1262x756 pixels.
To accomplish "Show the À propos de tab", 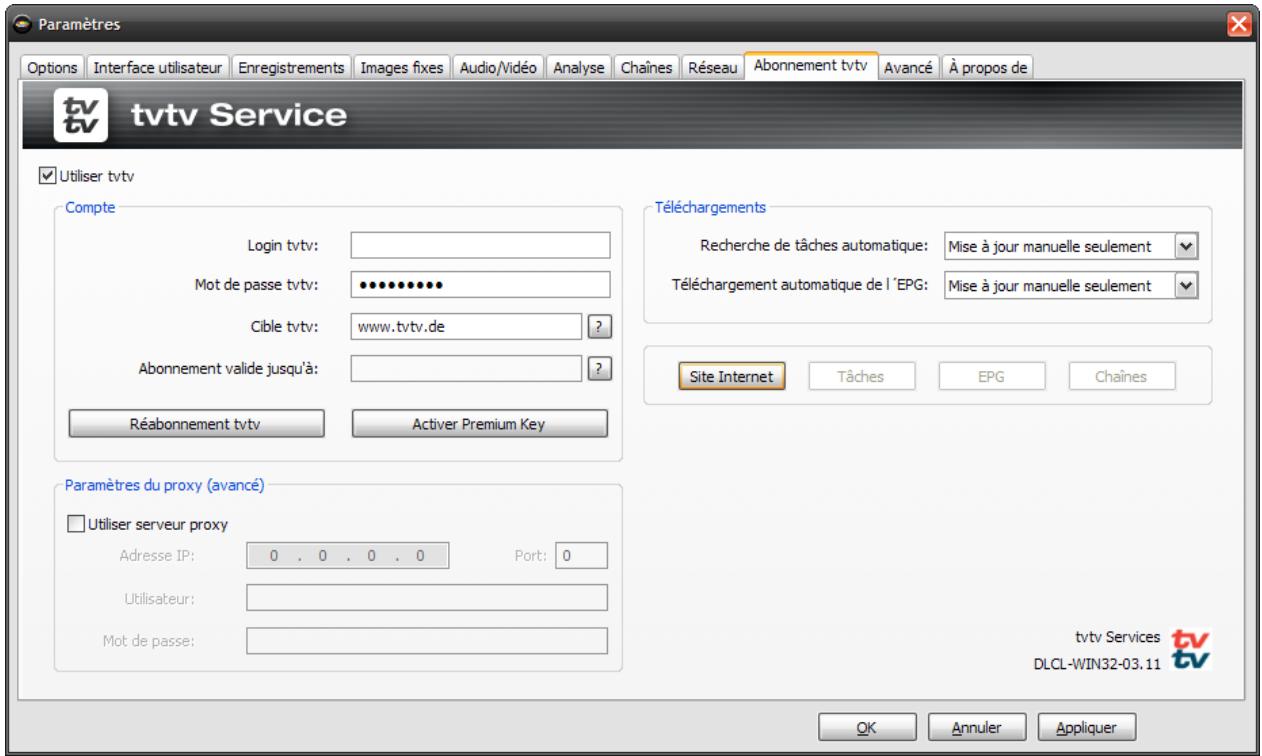I will (987, 67).
